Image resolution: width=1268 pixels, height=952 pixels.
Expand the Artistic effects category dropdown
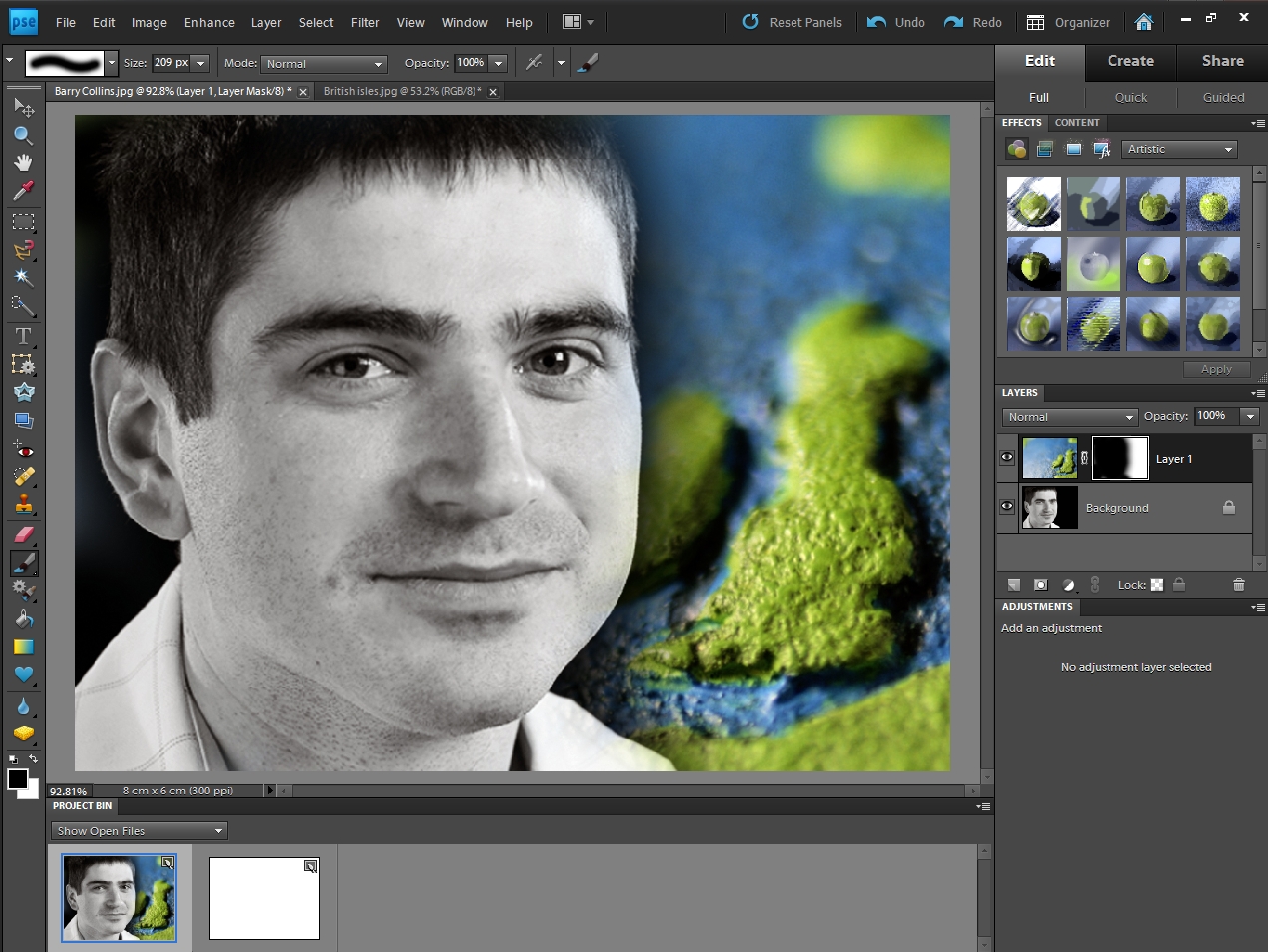(1180, 149)
